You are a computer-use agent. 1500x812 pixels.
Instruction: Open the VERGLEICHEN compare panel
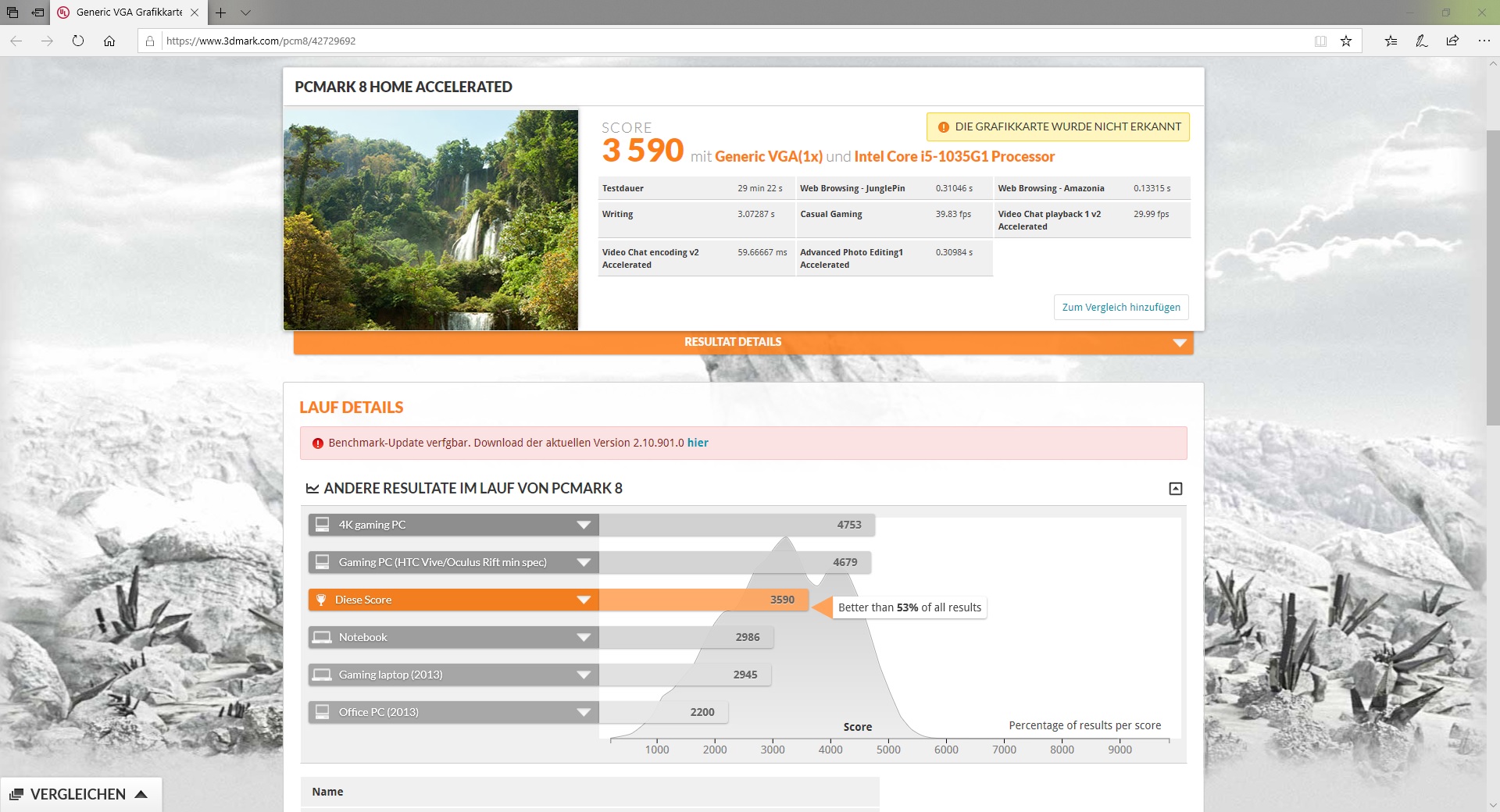[80, 794]
